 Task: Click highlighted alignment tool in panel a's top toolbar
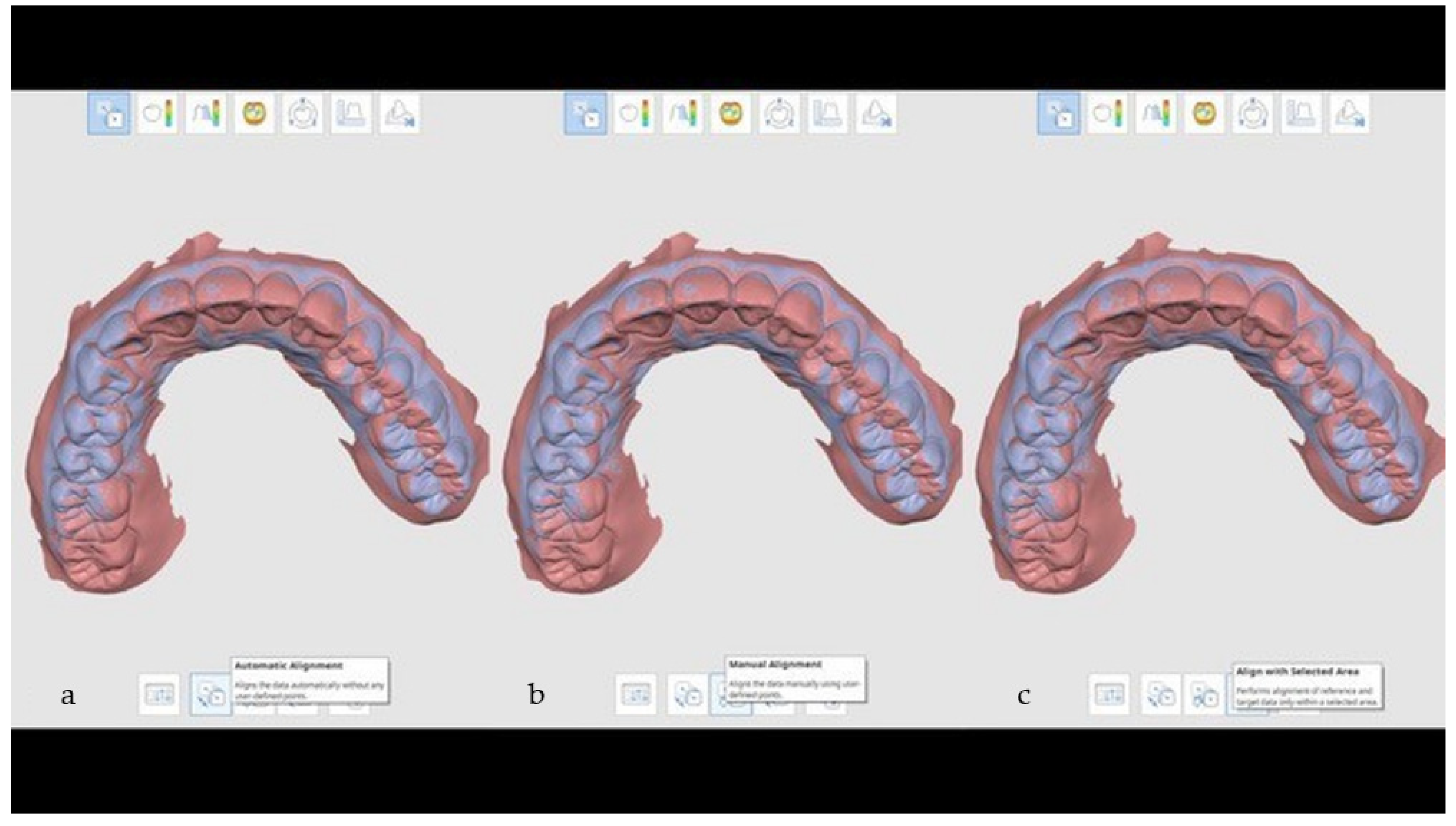(x=109, y=114)
